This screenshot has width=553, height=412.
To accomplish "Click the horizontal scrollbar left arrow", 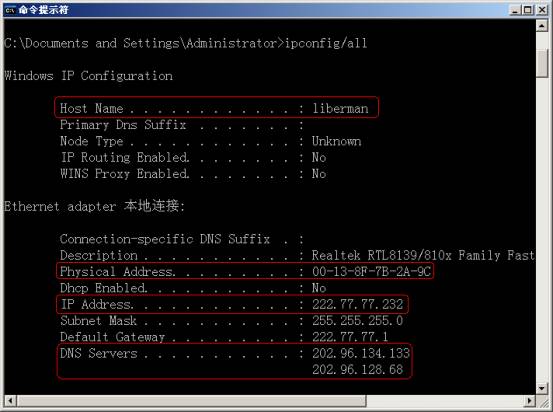I will coord(10,401).
